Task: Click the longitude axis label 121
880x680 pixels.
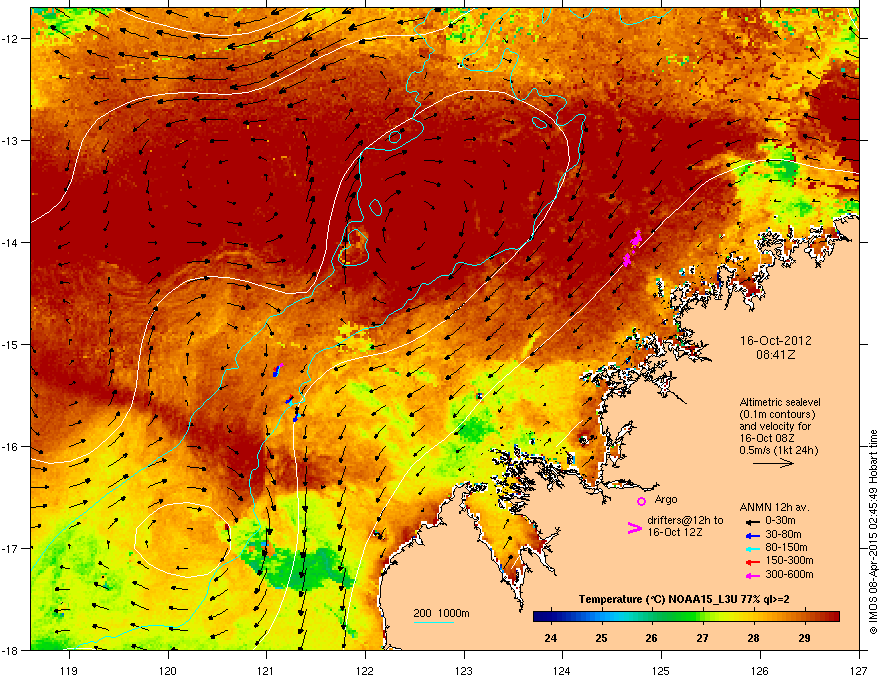Action: (x=266, y=670)
